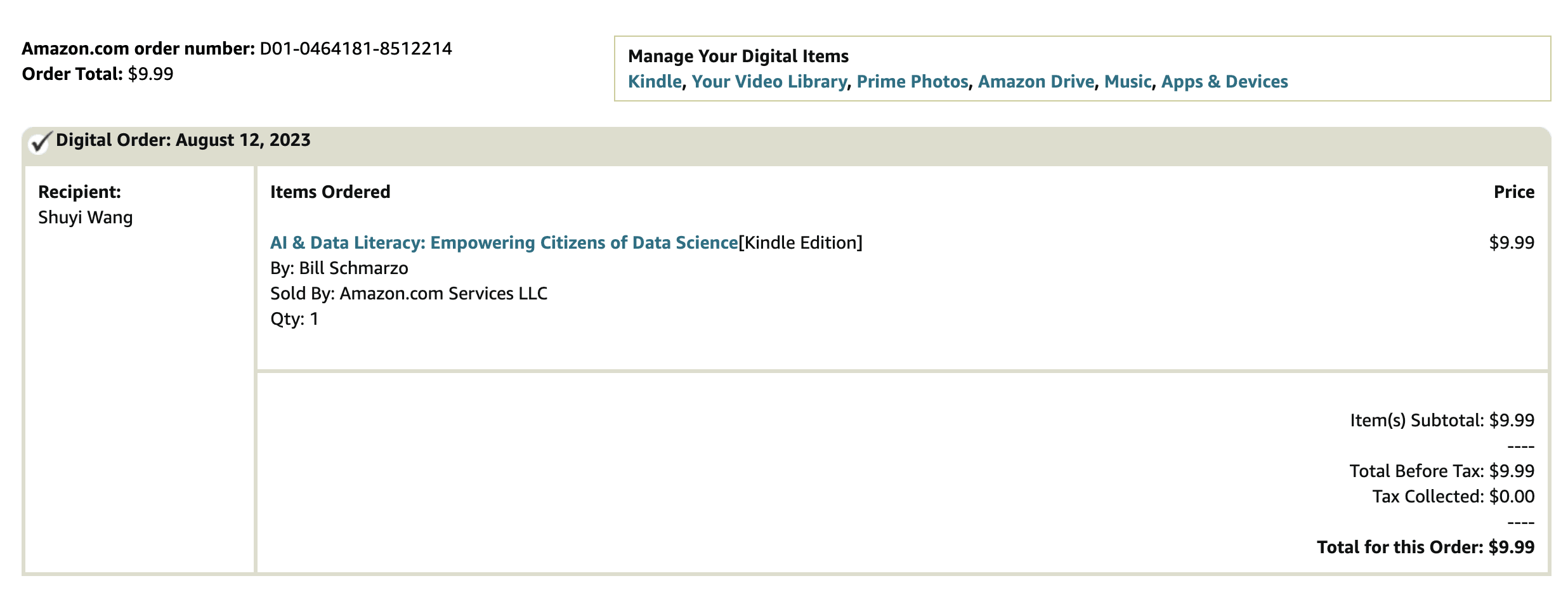Click the checkmark icon beside Digital Order
Image resolution: width=1568 pixels, height=590 pixels.
click(40, 141)
